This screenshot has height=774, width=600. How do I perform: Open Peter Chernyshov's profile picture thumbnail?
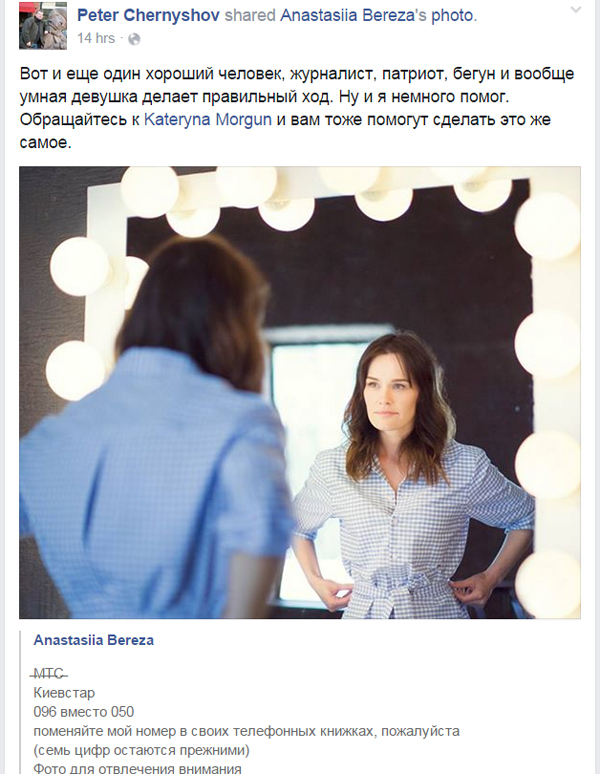click(x=43, y=26)
